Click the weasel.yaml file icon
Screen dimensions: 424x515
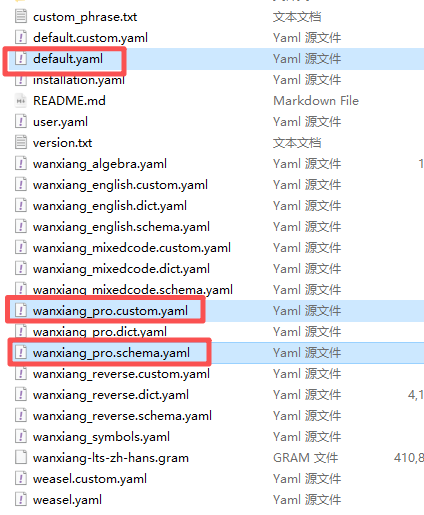click(x=21, y=499)
